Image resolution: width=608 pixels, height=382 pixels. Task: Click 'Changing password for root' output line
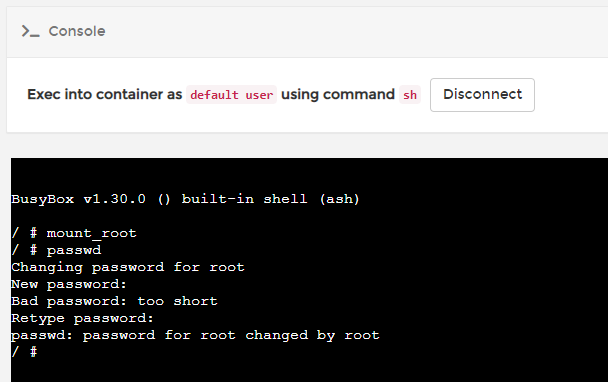coord(128,267)
